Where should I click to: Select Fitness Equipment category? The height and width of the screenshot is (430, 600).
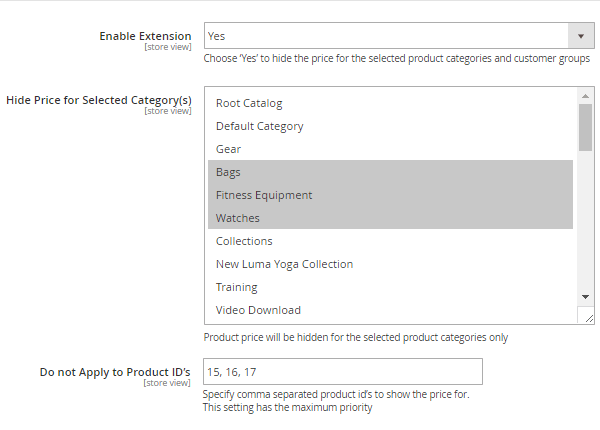click(264, 195)
